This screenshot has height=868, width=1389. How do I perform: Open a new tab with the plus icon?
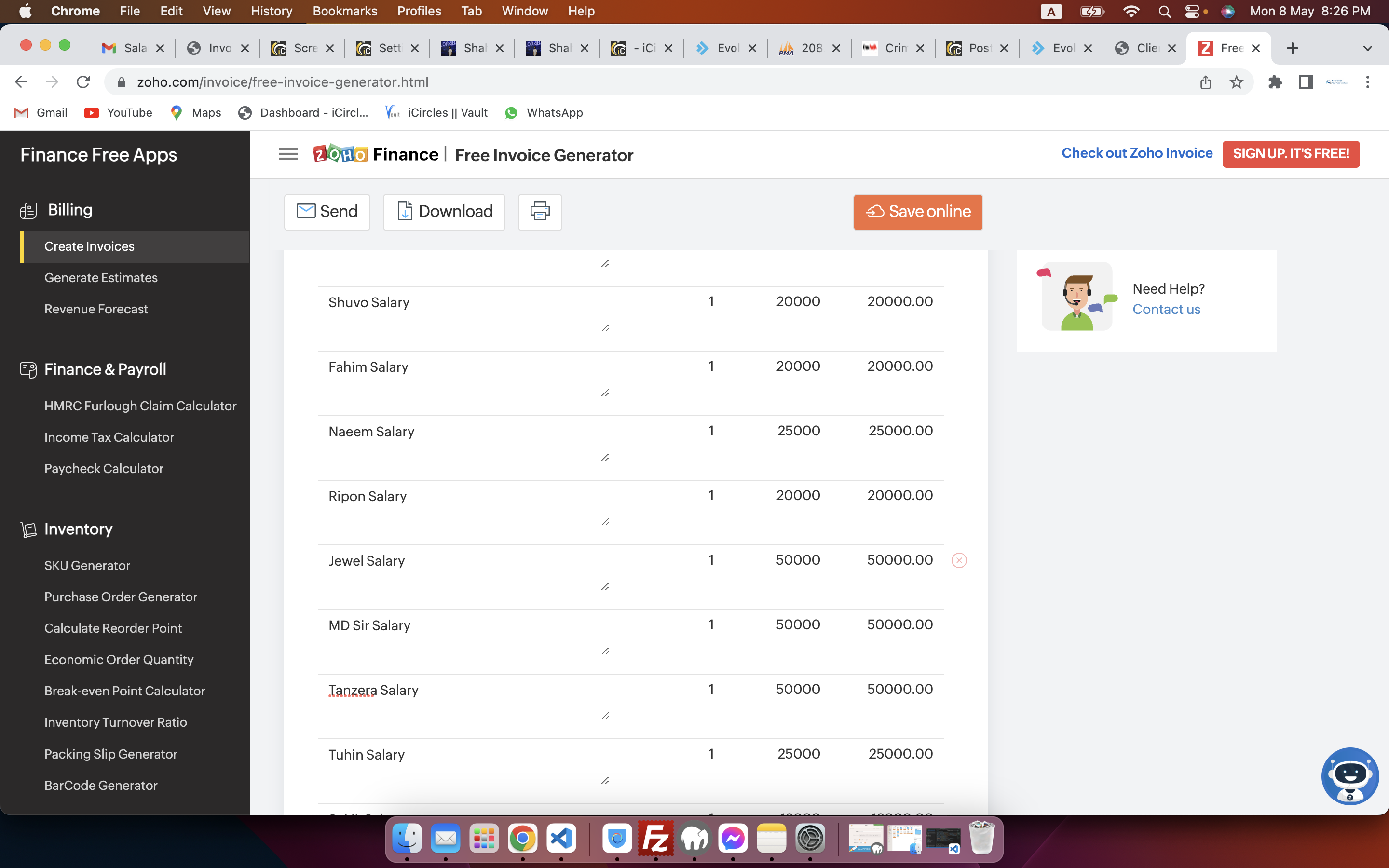[x=1292, y=48]
